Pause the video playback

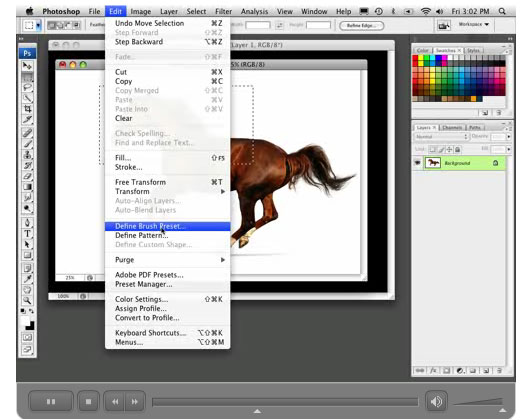pyautogui.click(x=51, y=401)
